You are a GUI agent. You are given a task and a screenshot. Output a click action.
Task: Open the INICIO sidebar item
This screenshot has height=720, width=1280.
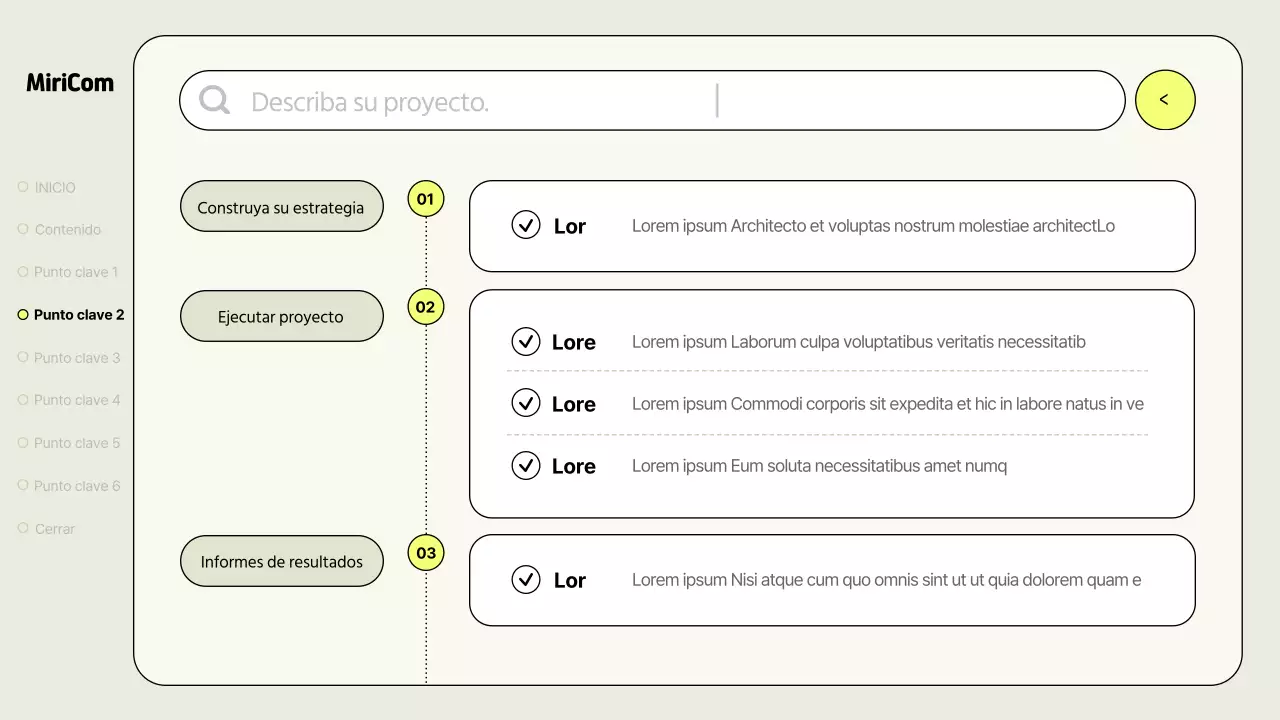(55, 187)
